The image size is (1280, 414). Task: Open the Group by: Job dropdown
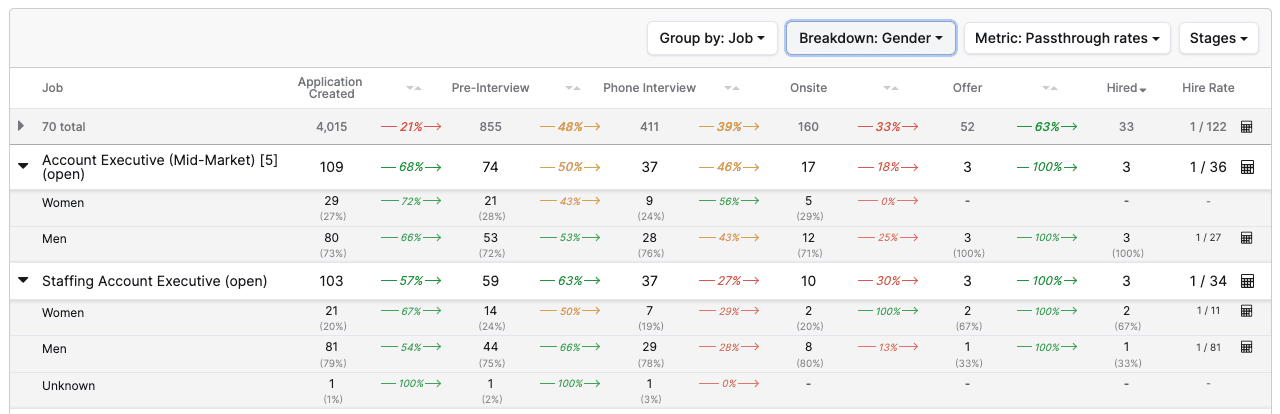(712, 38)
